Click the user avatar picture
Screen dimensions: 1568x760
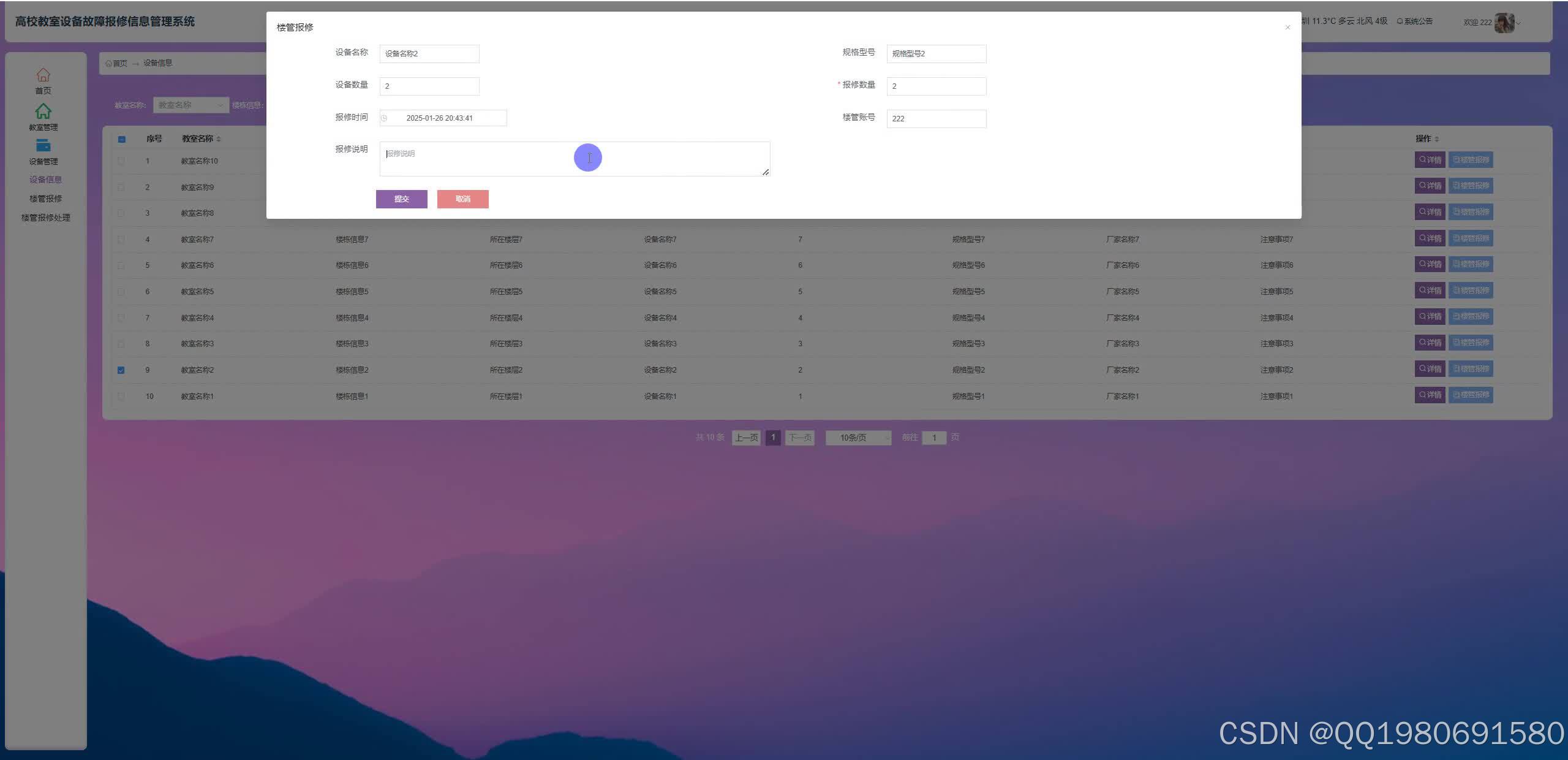1504,23
